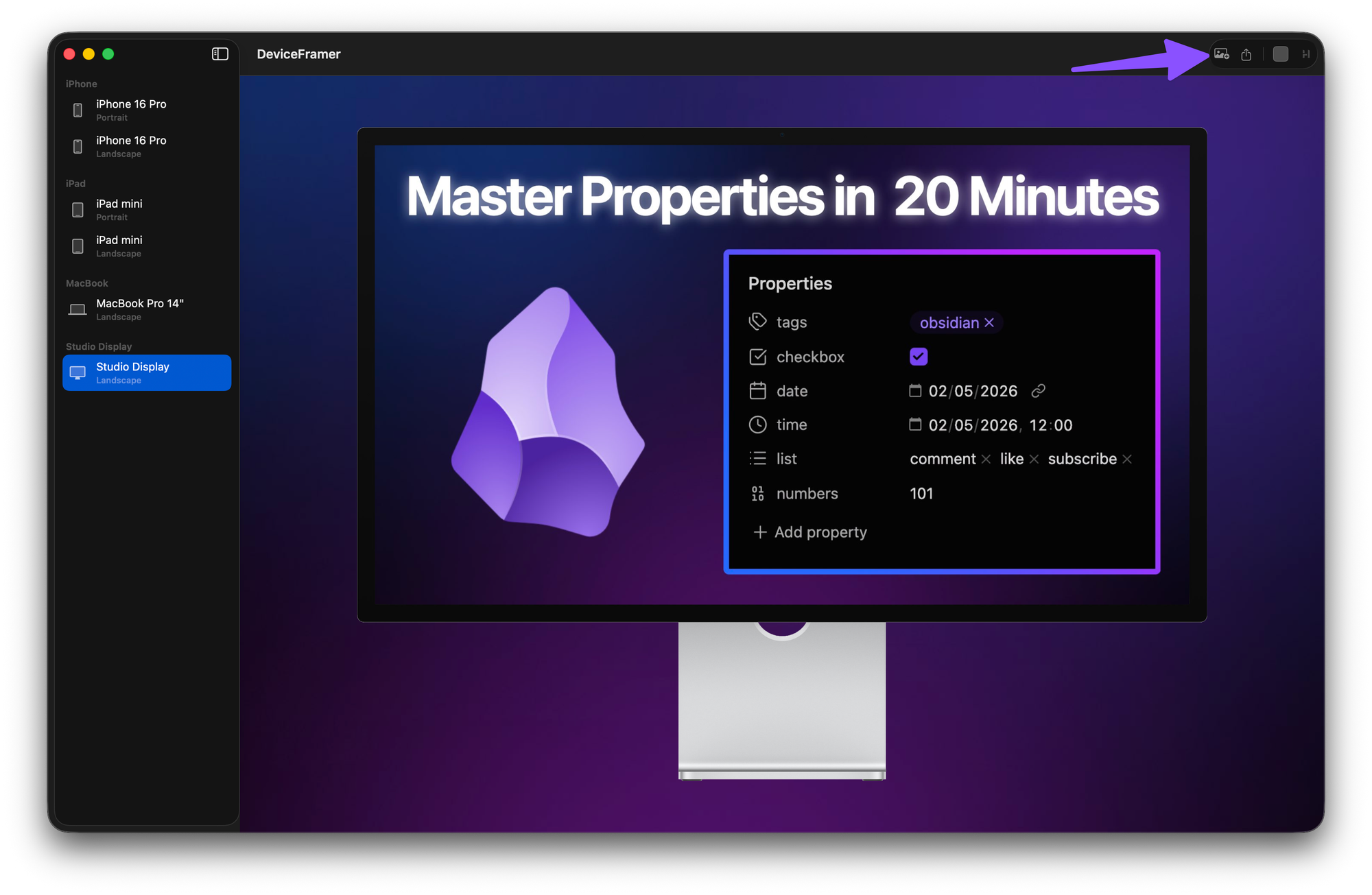This screenshot has height=895, width=1372.
Task: Toggle the sidebar visibility icon
Action: (220, 54)
